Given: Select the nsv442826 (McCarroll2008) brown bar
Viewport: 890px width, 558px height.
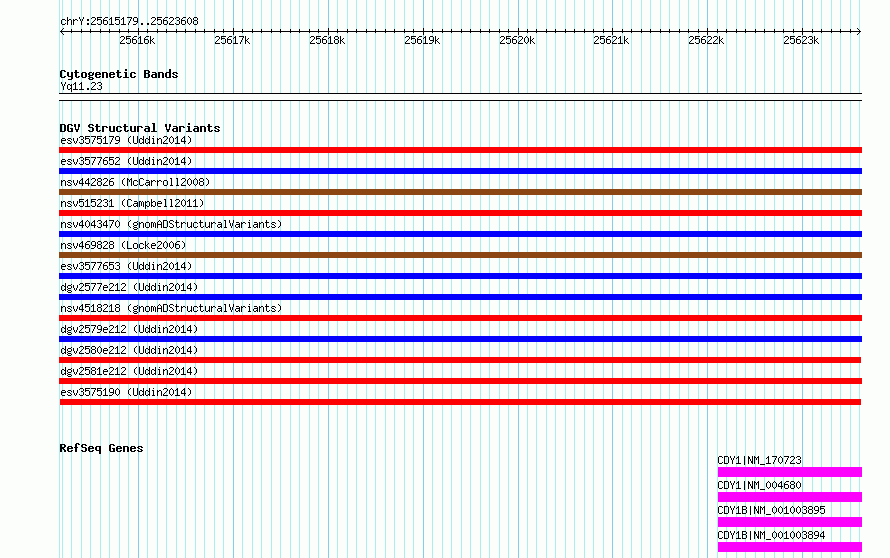Looking at the screenshot, I should coord(460,192).
